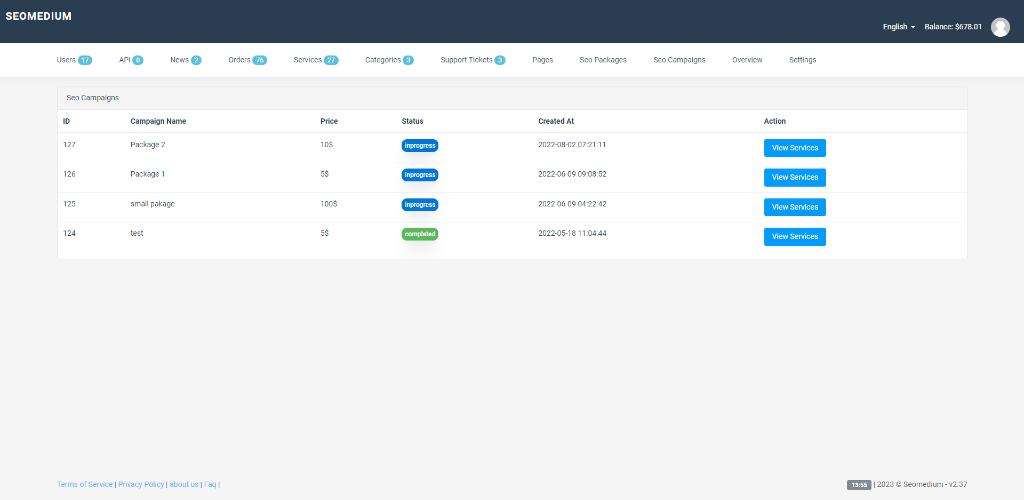1024x500 pixels.
Task: Open the Users menu item
Action: pyautogui.click(x=74, y=59)
